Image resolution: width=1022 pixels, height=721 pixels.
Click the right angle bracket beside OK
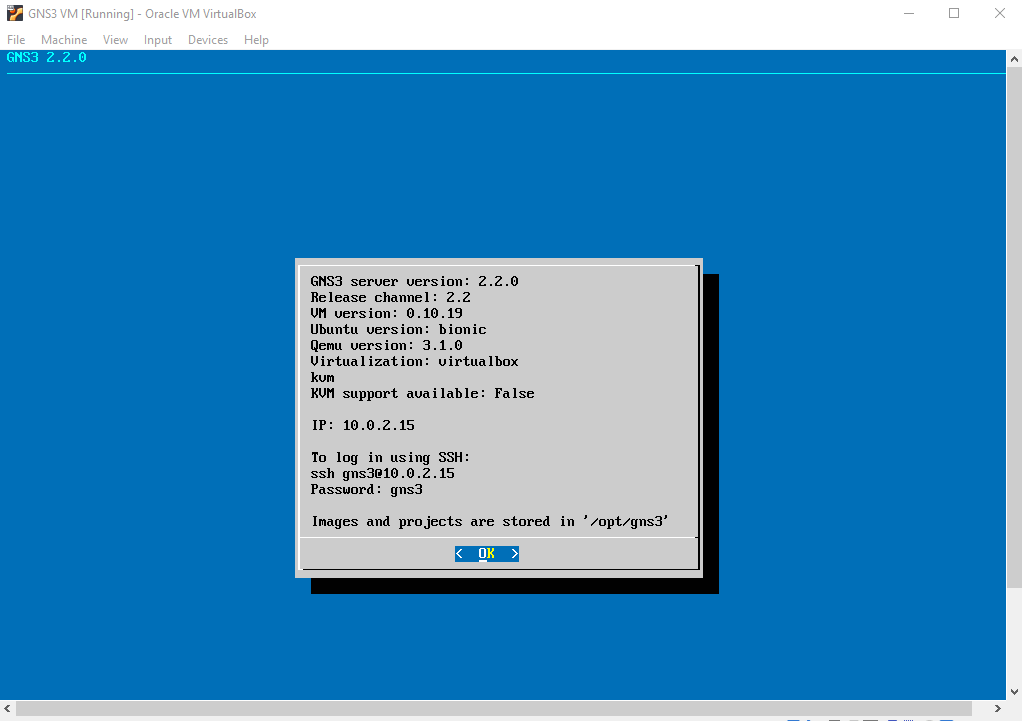pos(514,553)
